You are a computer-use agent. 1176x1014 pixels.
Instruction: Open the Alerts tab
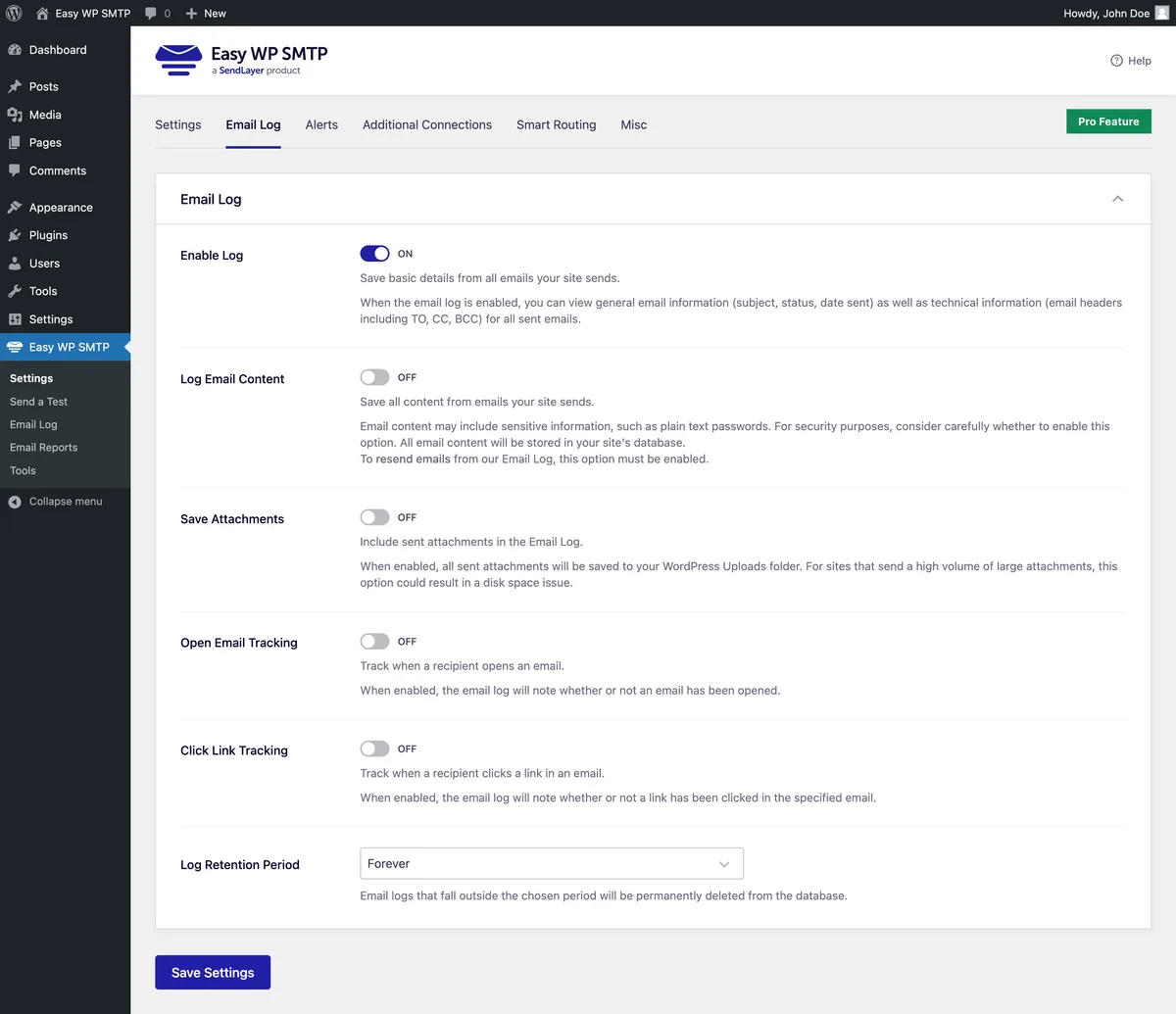click(321, 124)
